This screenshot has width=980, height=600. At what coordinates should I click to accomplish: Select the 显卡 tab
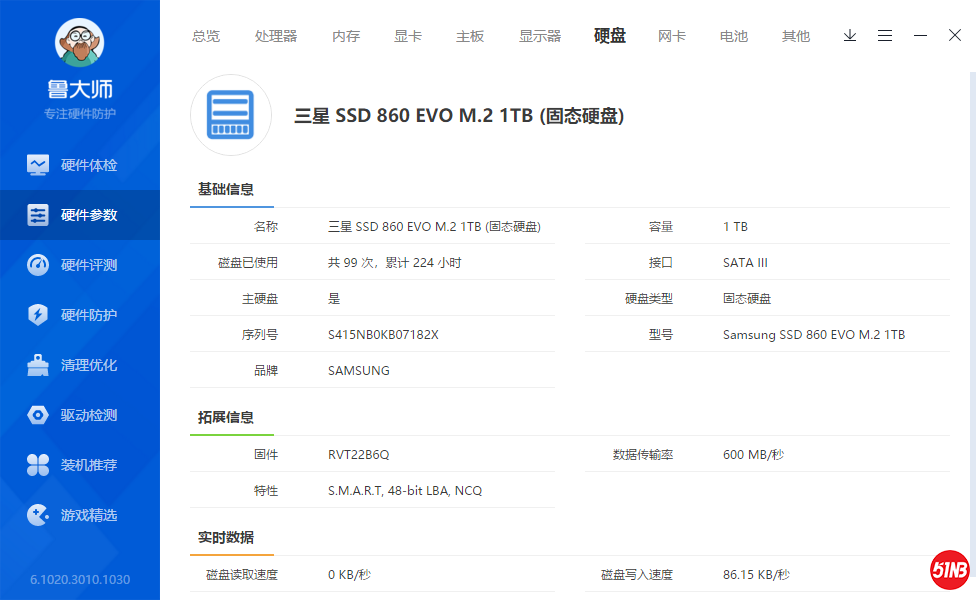(408, 36)
